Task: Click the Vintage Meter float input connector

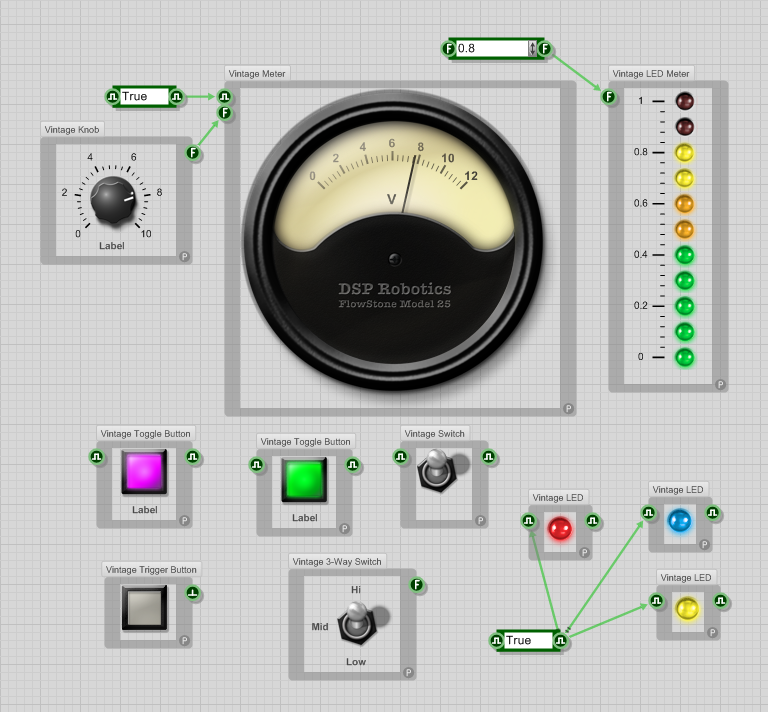Action: (225, 113)
